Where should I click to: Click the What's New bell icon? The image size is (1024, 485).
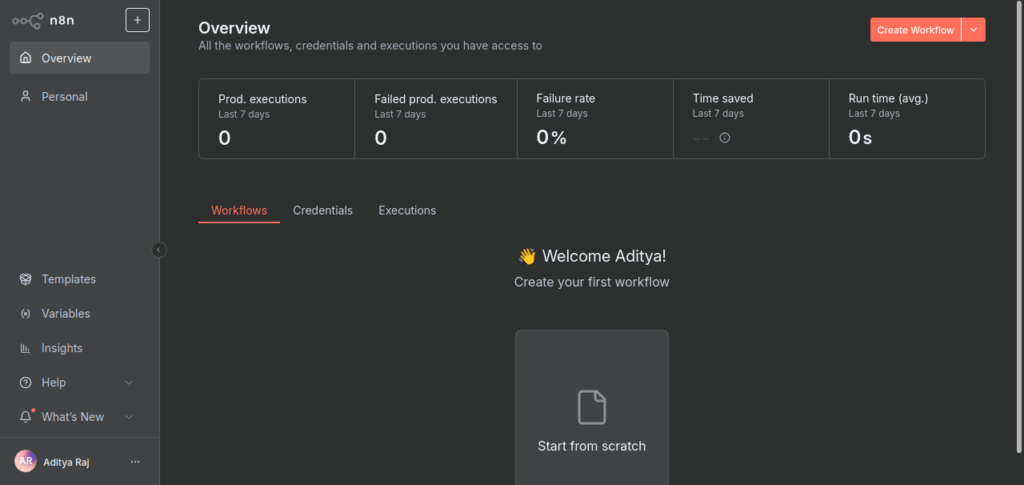(x=26, y=417)
